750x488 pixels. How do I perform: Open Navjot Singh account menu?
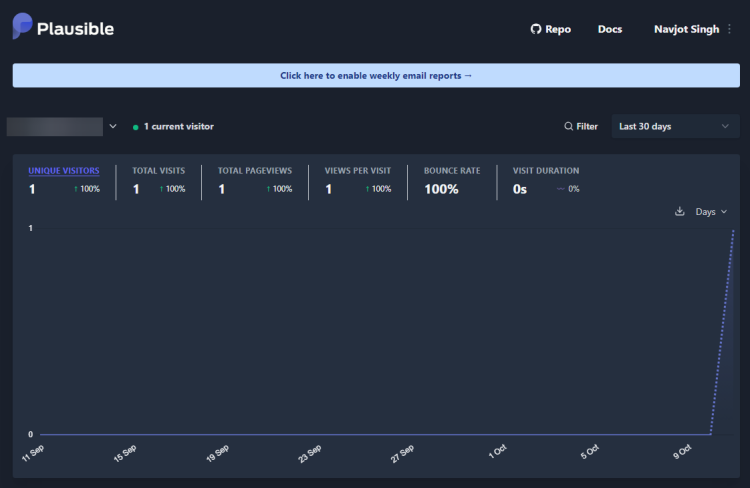tap(686, 29)
